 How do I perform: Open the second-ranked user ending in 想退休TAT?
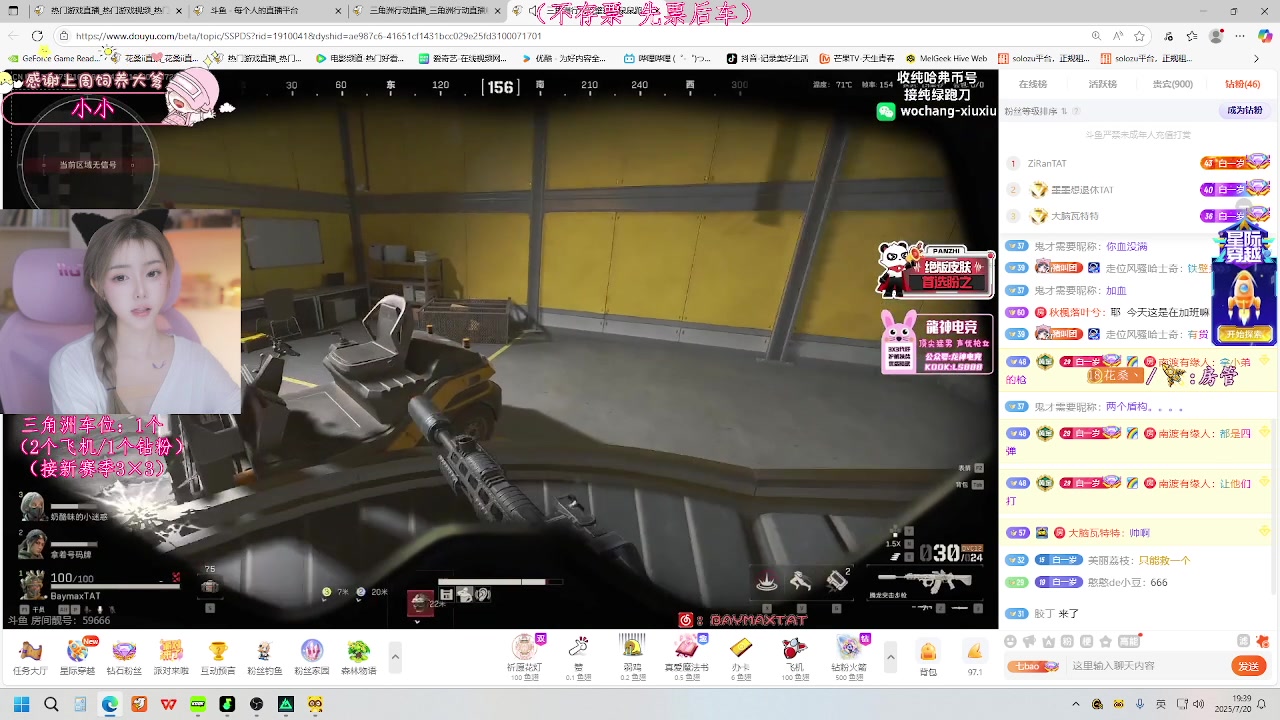point(1081,190)
